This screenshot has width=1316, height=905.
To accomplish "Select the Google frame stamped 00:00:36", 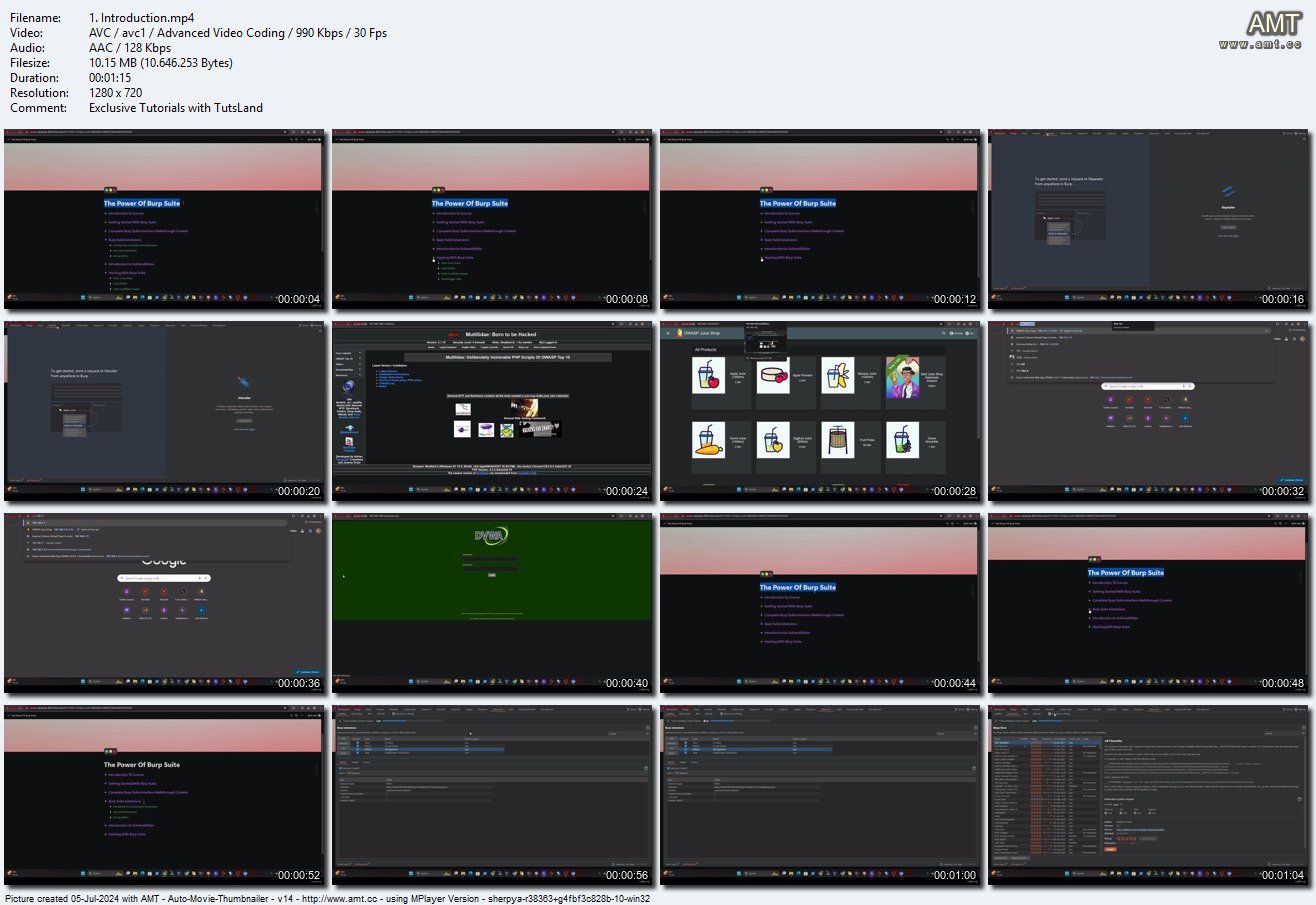I will point(164,601).
